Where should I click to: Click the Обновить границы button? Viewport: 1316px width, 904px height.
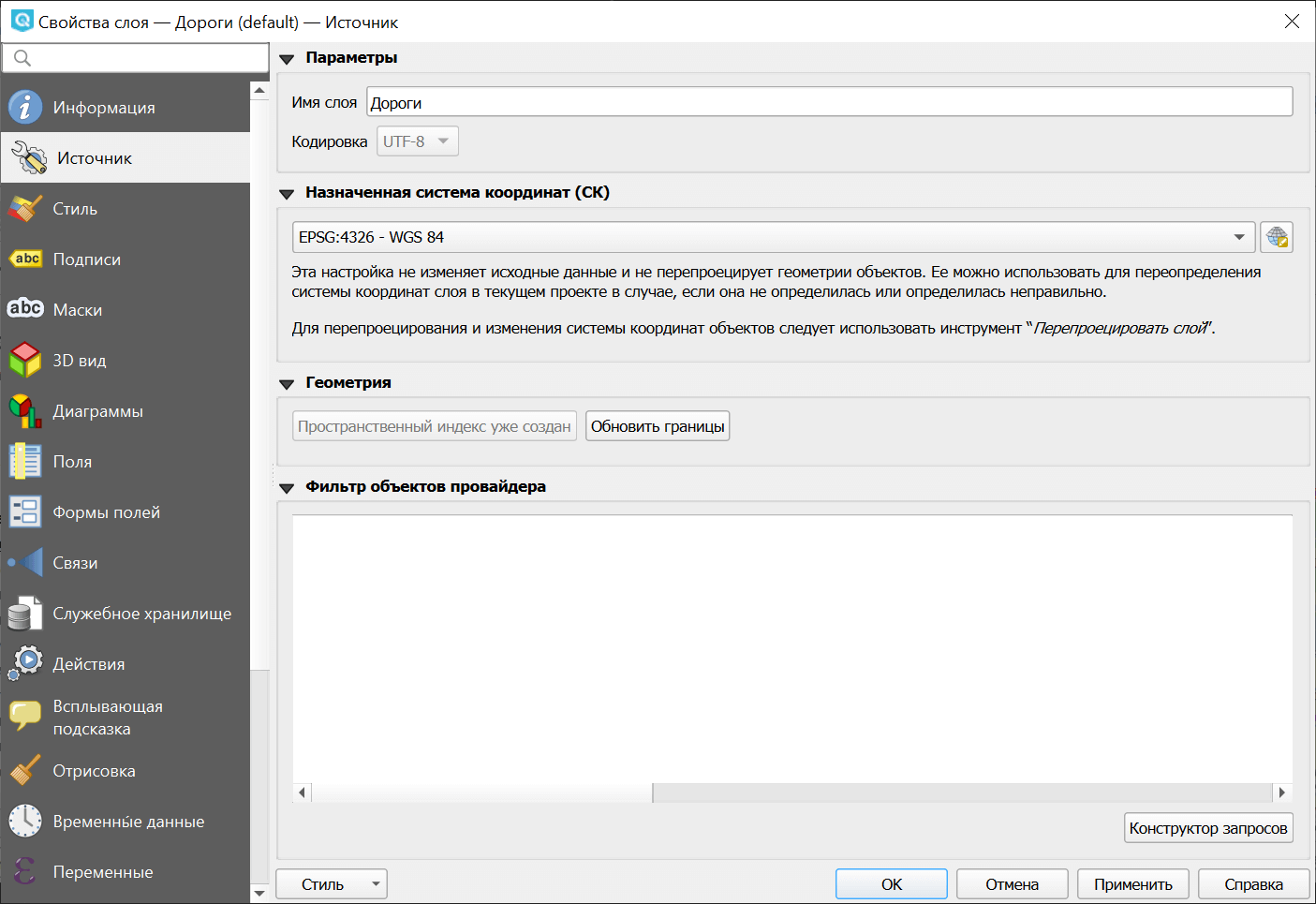(657, 425)
